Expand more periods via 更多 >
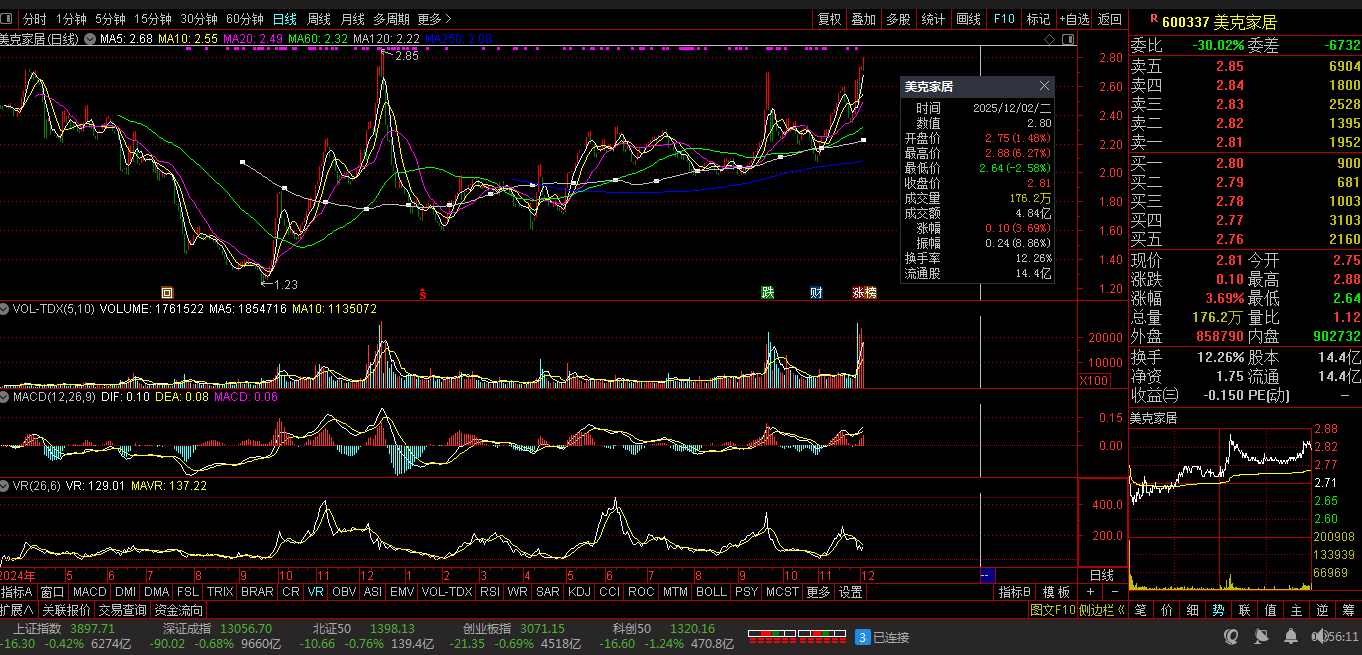The height and width of the screenshot is (655, 1362). pos(434,19)
